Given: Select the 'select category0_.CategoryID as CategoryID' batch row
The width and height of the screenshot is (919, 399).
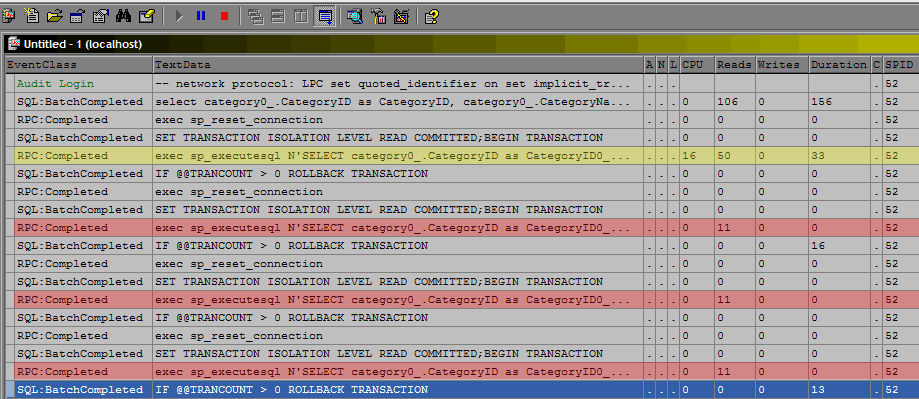Looking at the screenshot, I should (462, 101).
